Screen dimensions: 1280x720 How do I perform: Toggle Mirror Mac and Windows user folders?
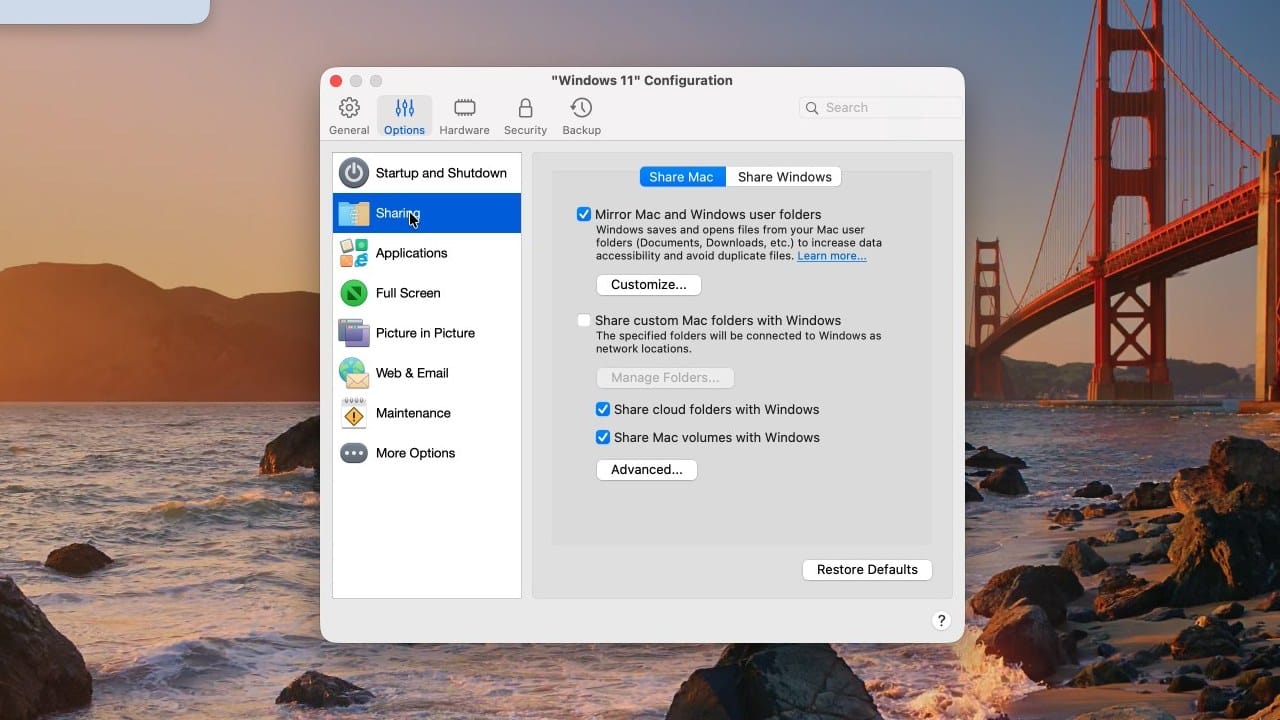tap(584, 214)
